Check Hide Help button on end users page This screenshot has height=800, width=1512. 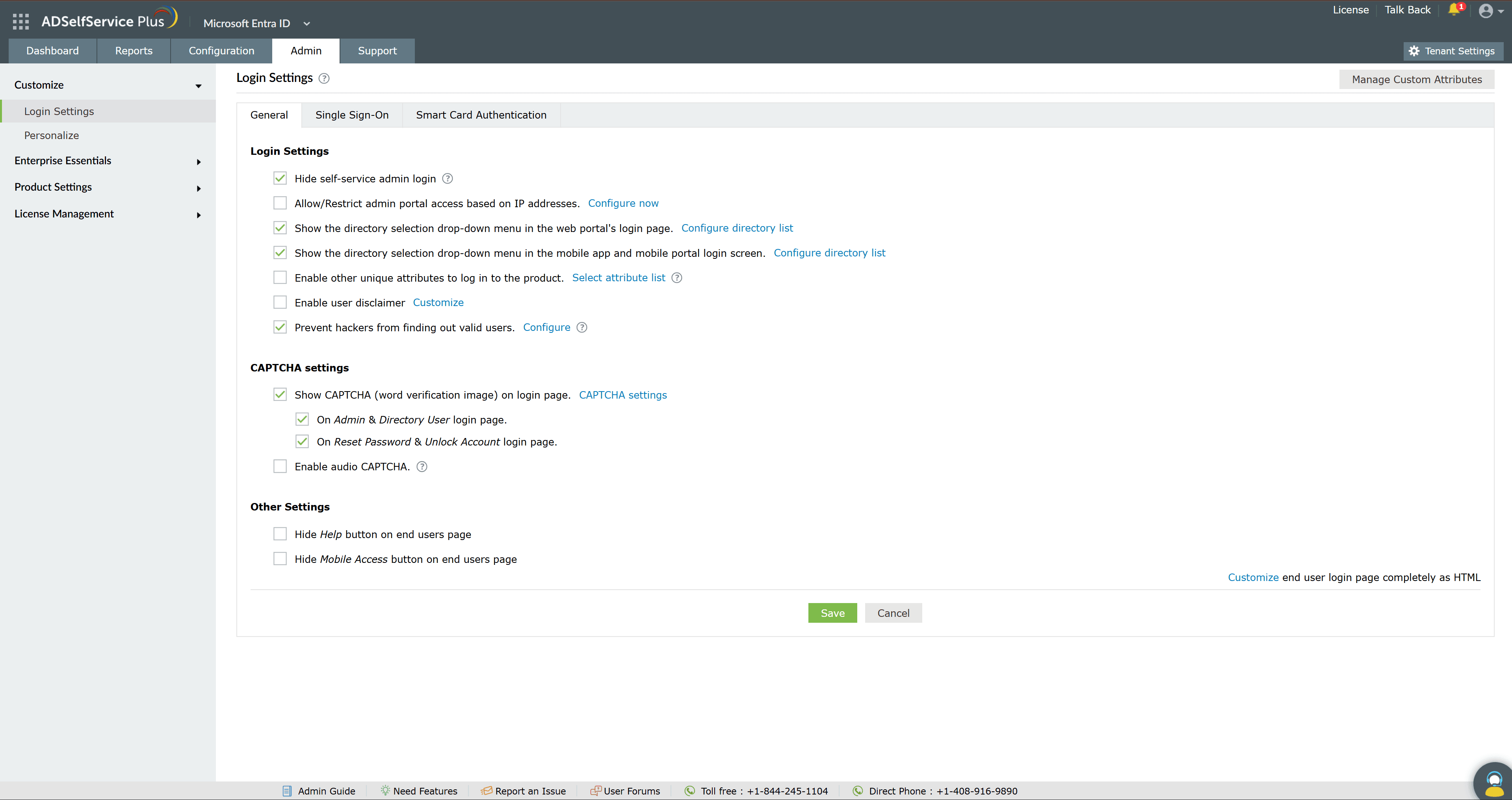pyautogui.click(x=280, y=534)
